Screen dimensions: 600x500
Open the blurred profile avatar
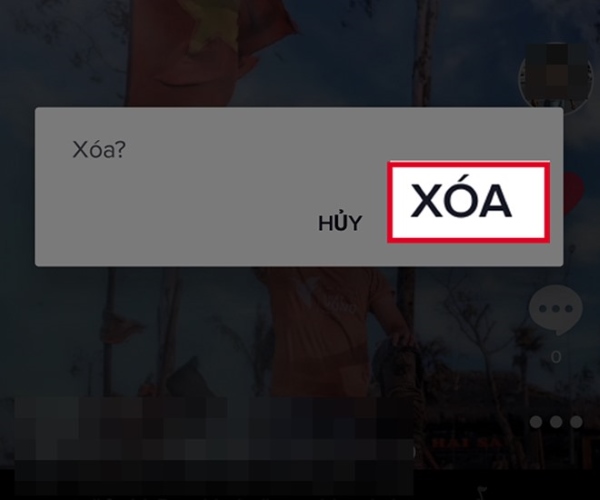556,78
